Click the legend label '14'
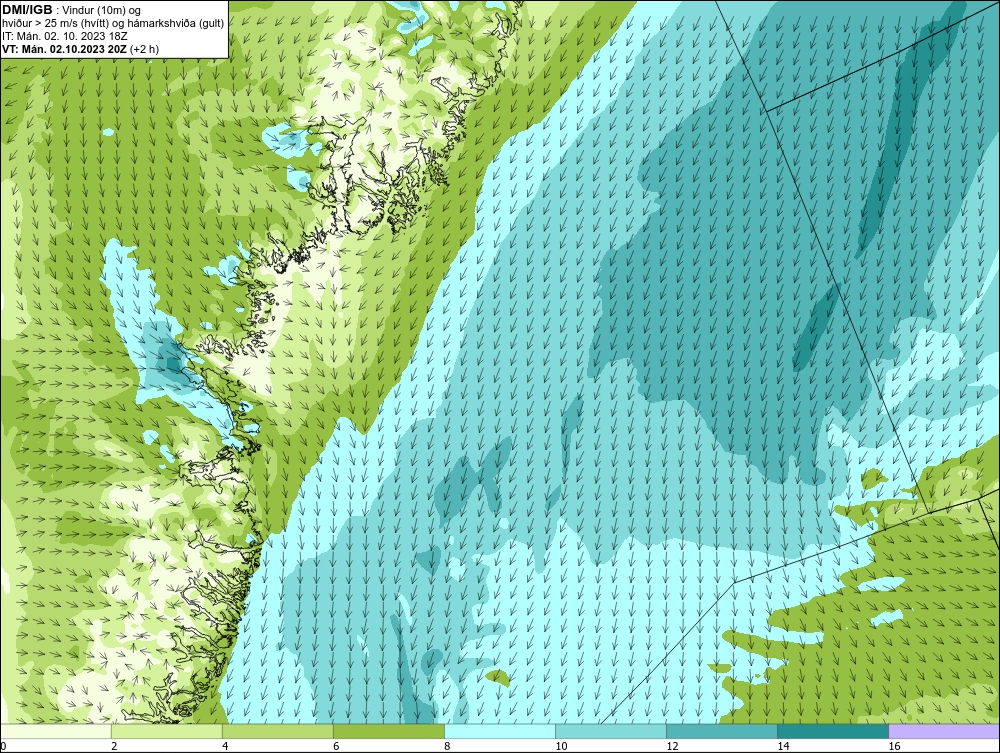 point(783,746)
